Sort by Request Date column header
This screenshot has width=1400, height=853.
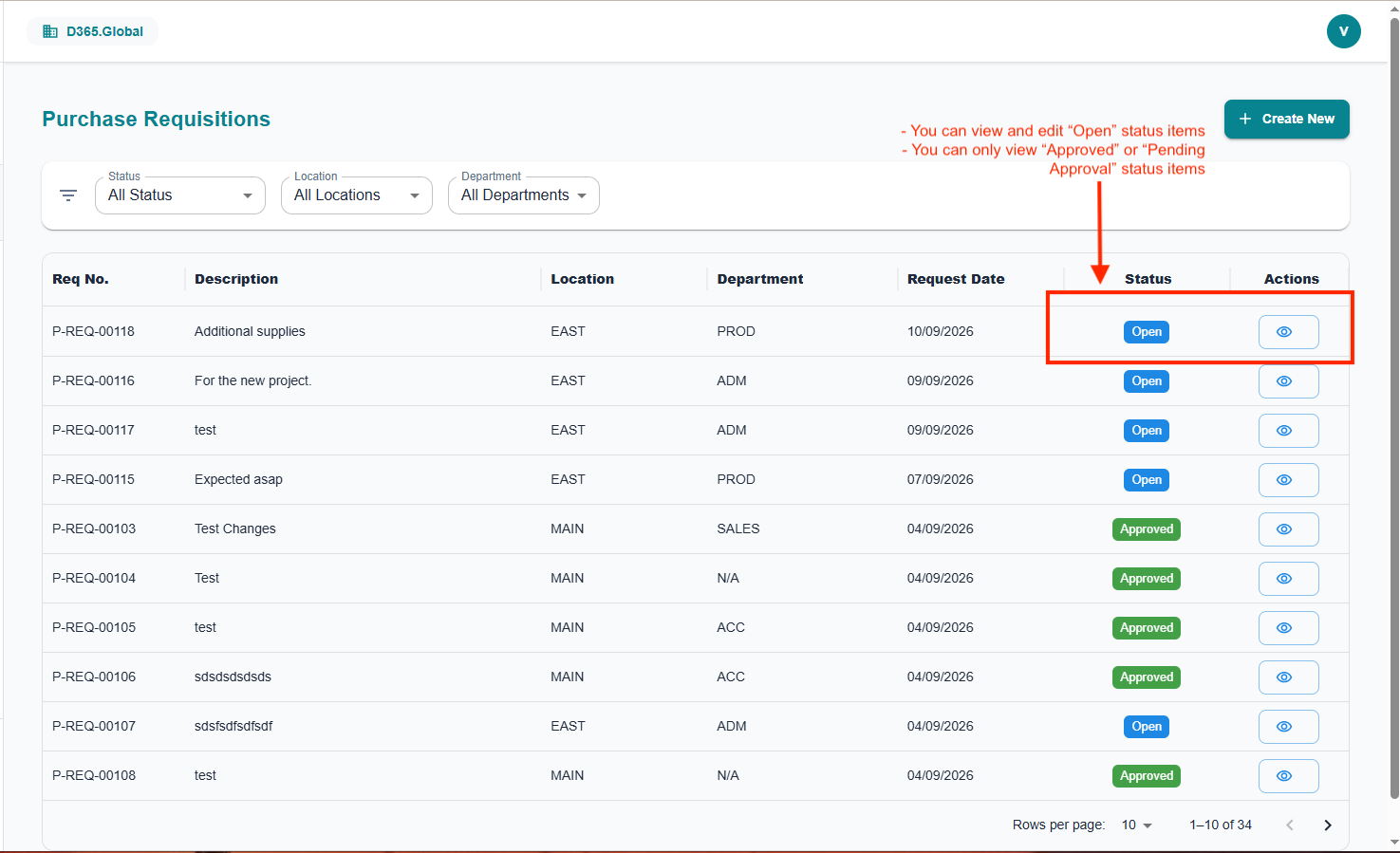coord(956,279)
